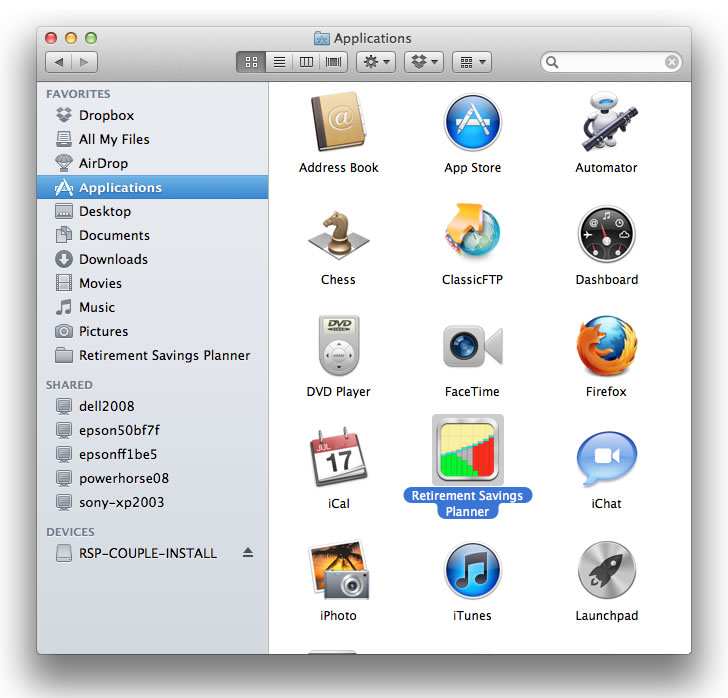Open AirDrop in the sidebar

point(152,163)
